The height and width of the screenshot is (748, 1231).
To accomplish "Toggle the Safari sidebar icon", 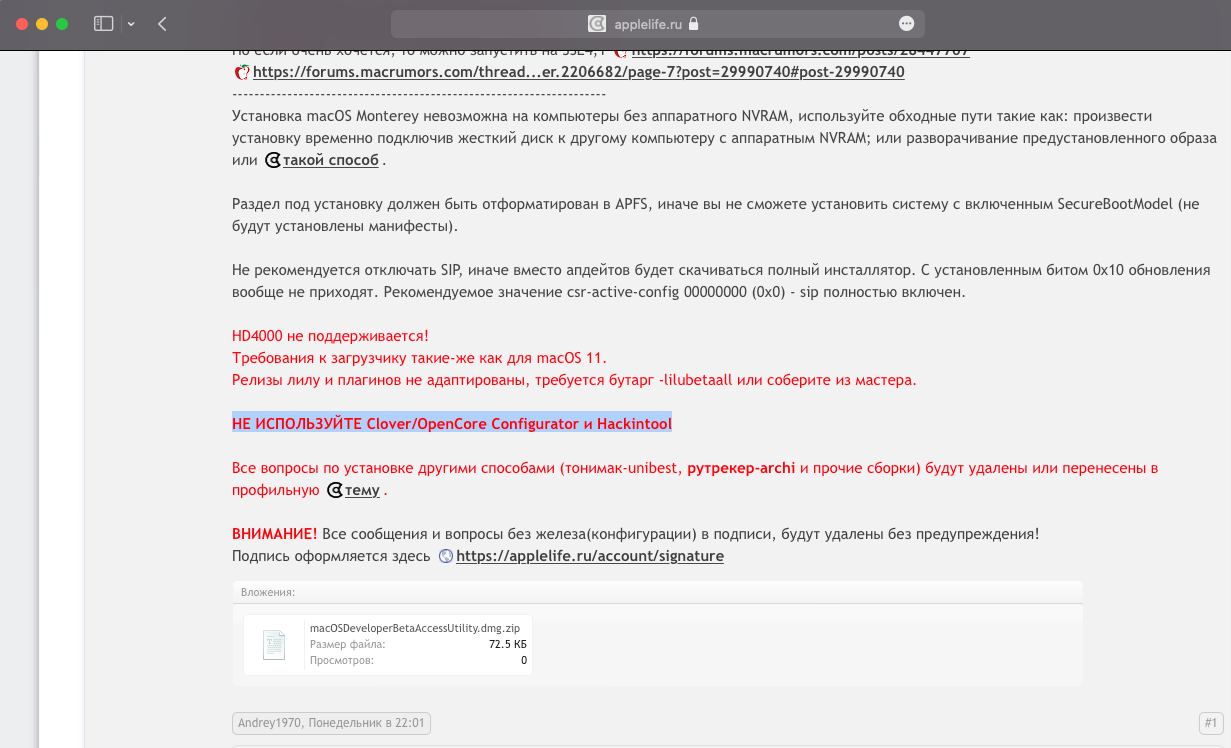I will tap(104, 23).
